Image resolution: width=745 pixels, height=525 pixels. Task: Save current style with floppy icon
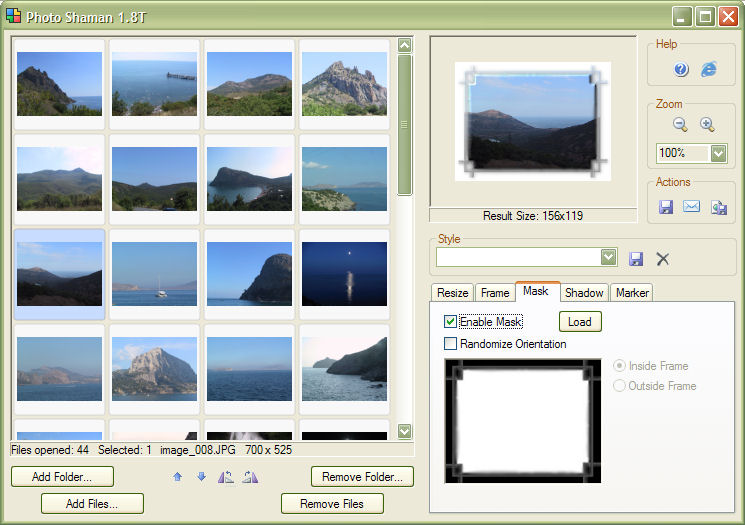[x=636, y=259]
